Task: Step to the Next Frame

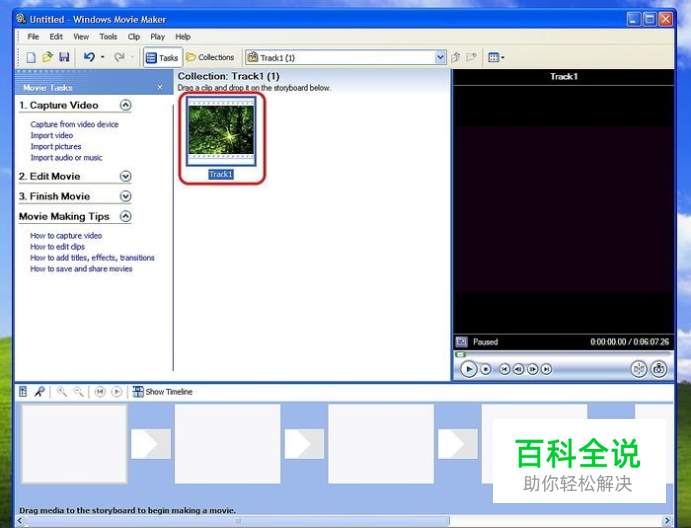Action: tap(532, 369)
